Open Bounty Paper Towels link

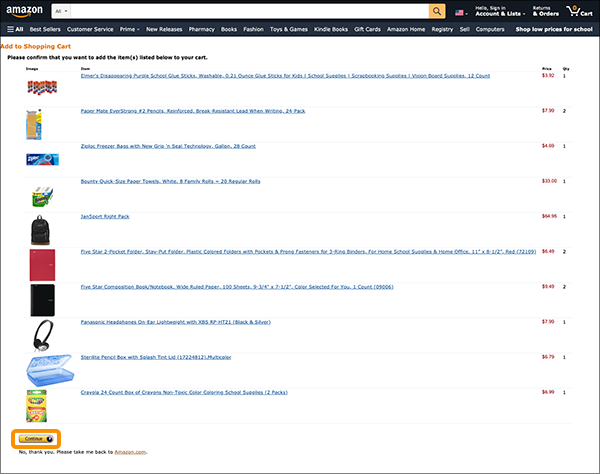[170, 181]
